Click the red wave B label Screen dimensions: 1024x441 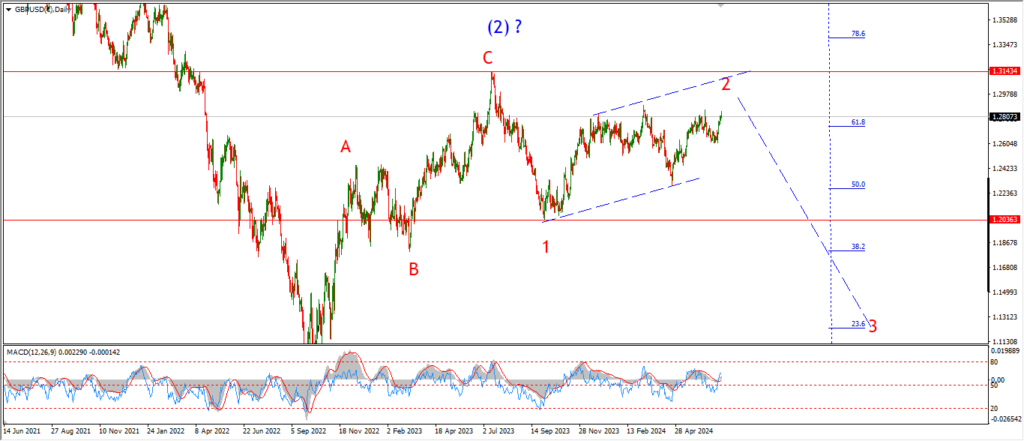pyautogui.click(x=412, y=268)
